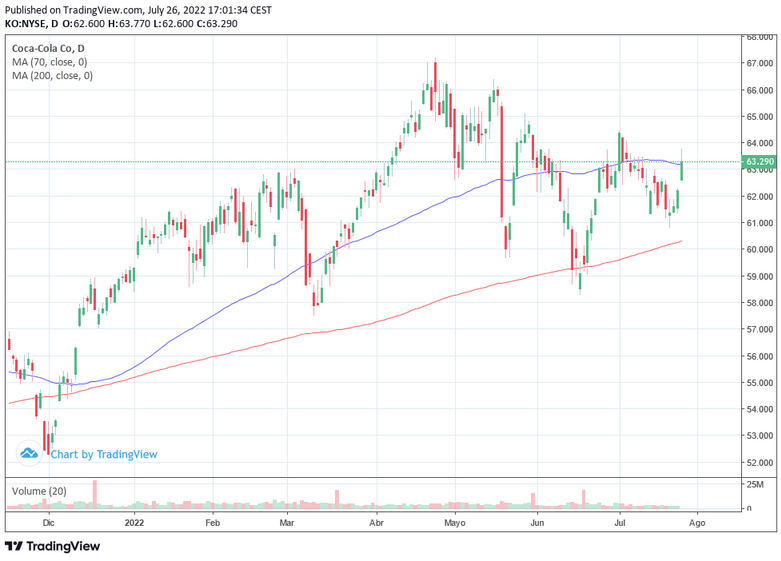
Task: Click the 58.000 price axis label
Action: (760, 303)
